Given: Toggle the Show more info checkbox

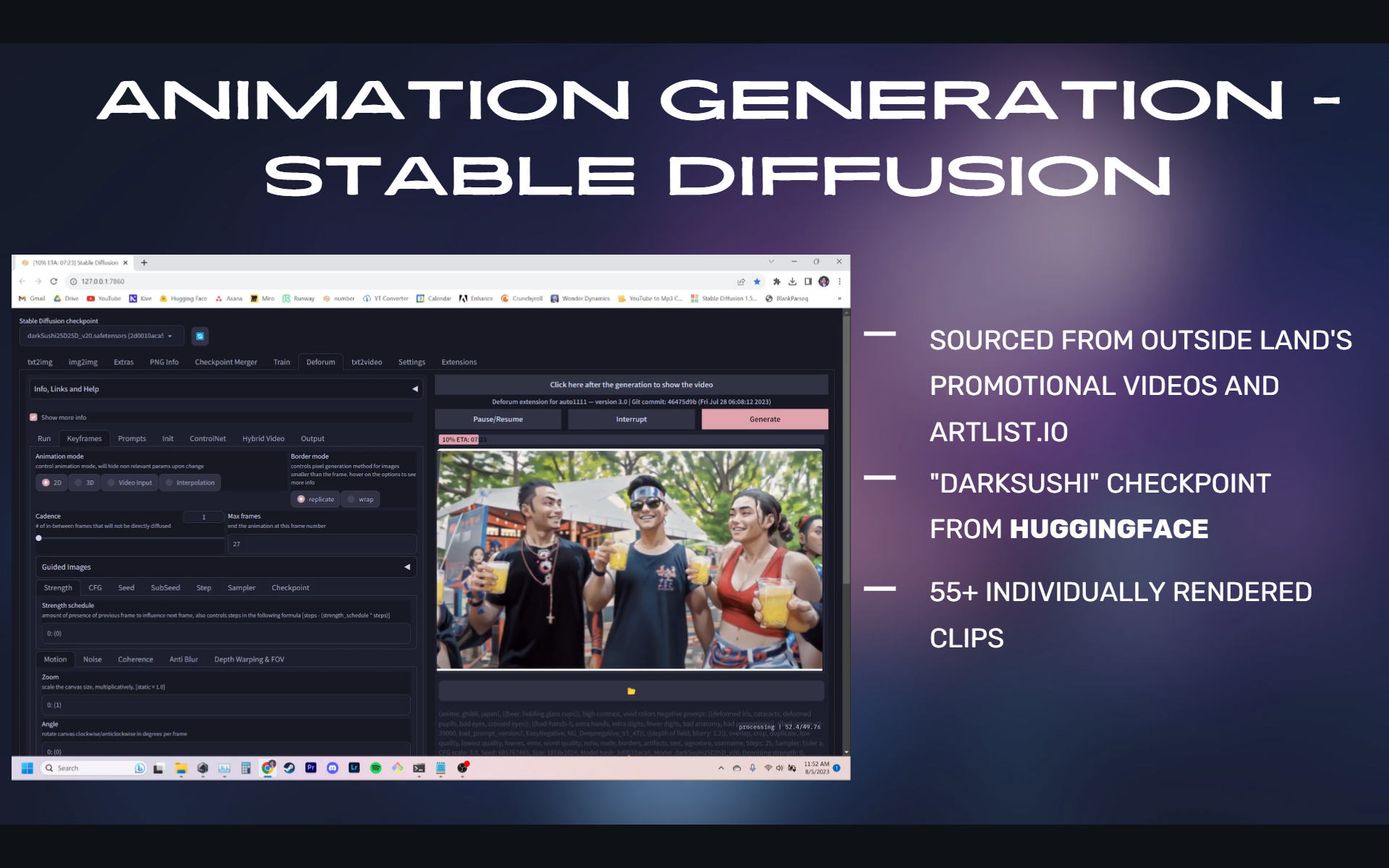Looking at the screenshot, I should click(33, 417).
